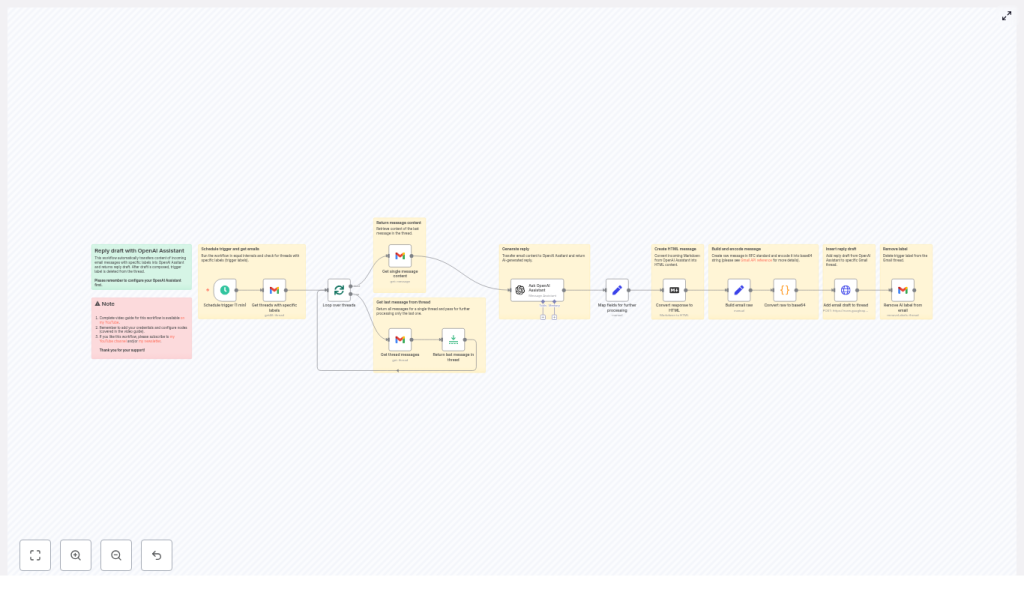Select the Get threads with specific labels node
Image resolution: width=1024 pixels, height=610 pixels.
[274, 290]
